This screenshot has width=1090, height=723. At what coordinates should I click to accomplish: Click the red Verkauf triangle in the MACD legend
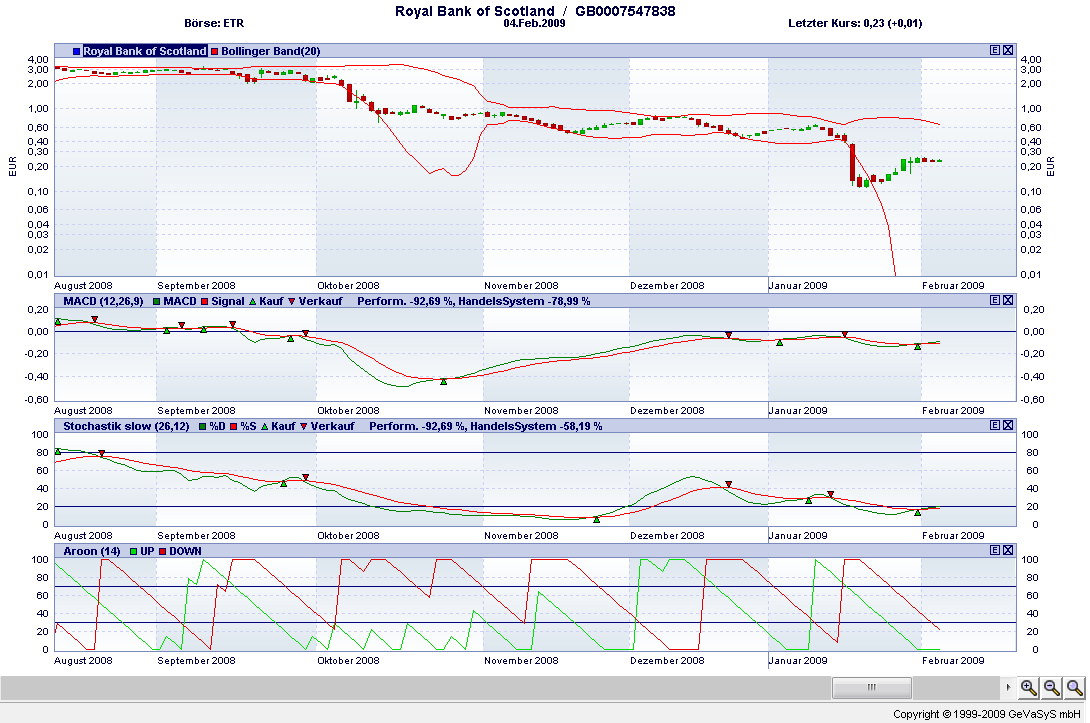click(x=292, y=302)
